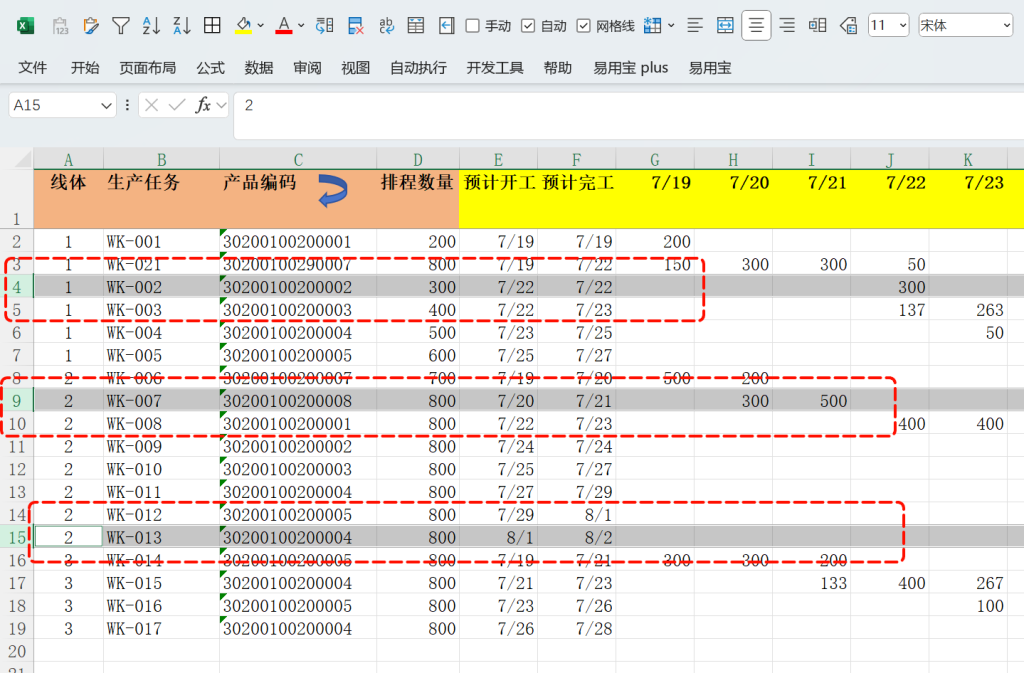Click the refresh columns icon beside the font color arrow
The width and height of the screenshot is (1024, 673).
(x=325, y=26)
